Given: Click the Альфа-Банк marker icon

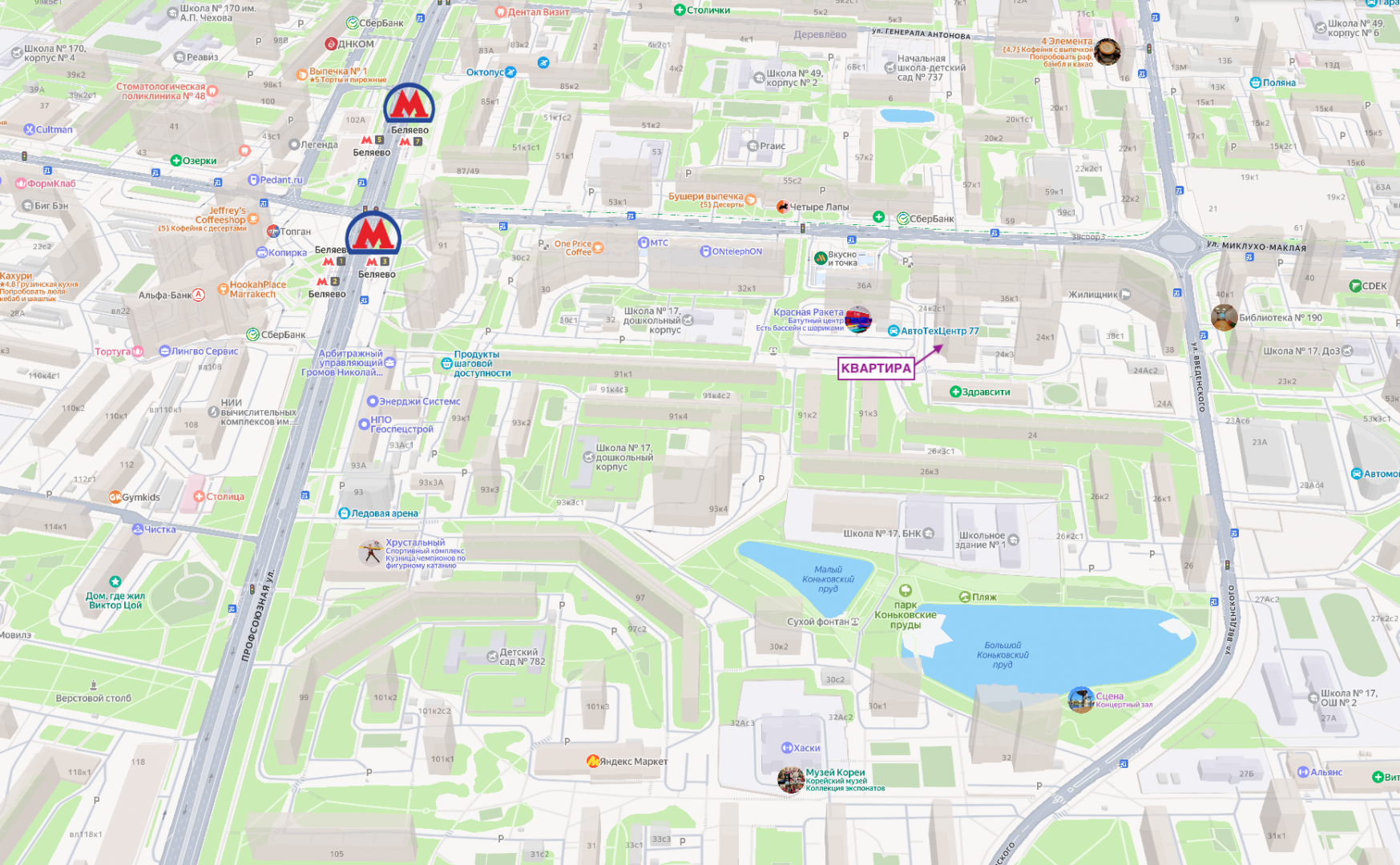Looking at the screenshot, I should (x=199, y=295).
